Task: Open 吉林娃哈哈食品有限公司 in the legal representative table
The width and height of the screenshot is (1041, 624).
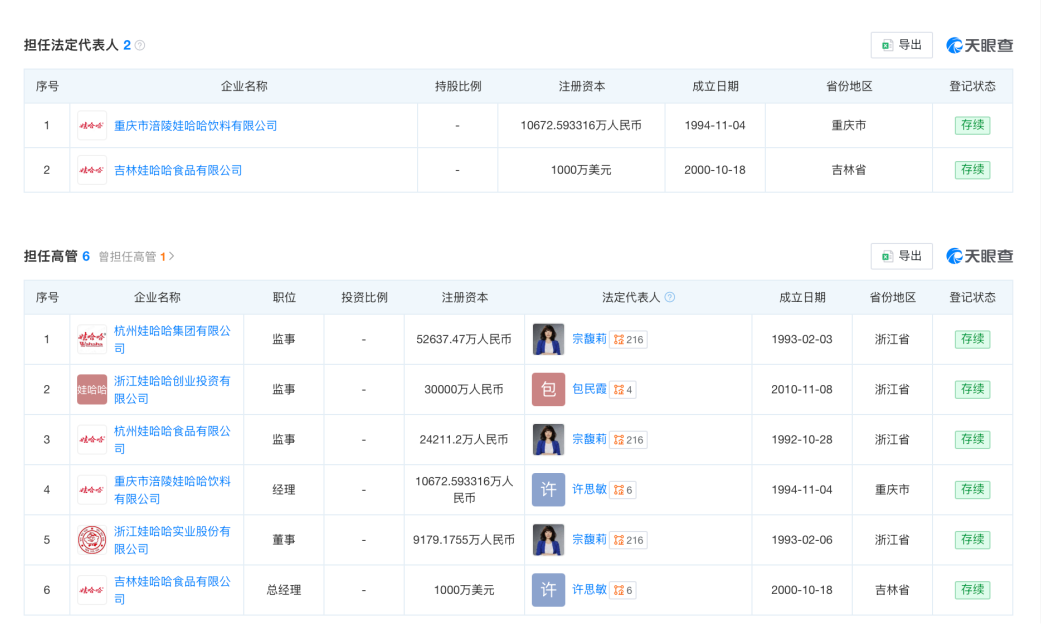Action: pyautogui.click(x=178, y=170)
